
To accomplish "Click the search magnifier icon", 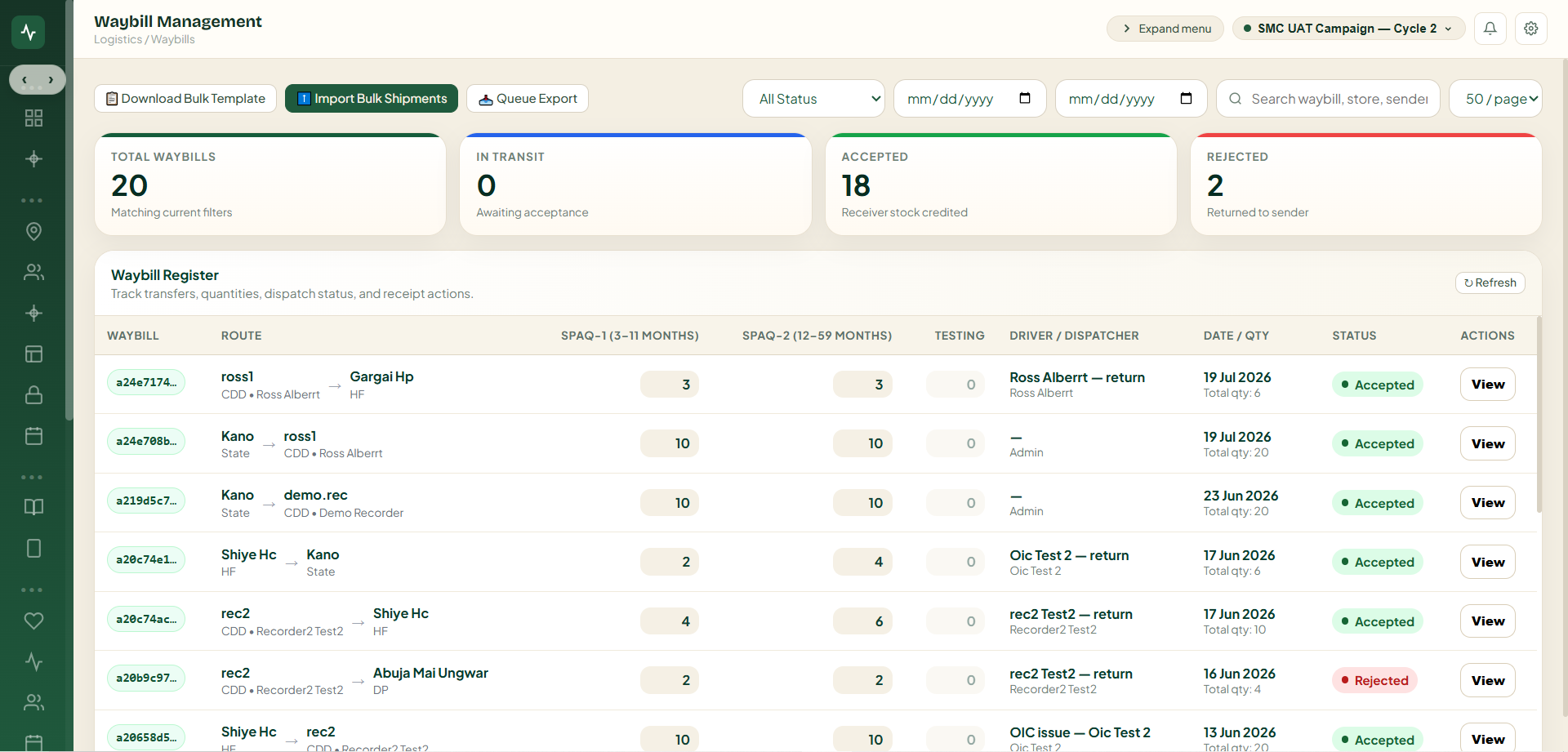I will click(1236, 99).
